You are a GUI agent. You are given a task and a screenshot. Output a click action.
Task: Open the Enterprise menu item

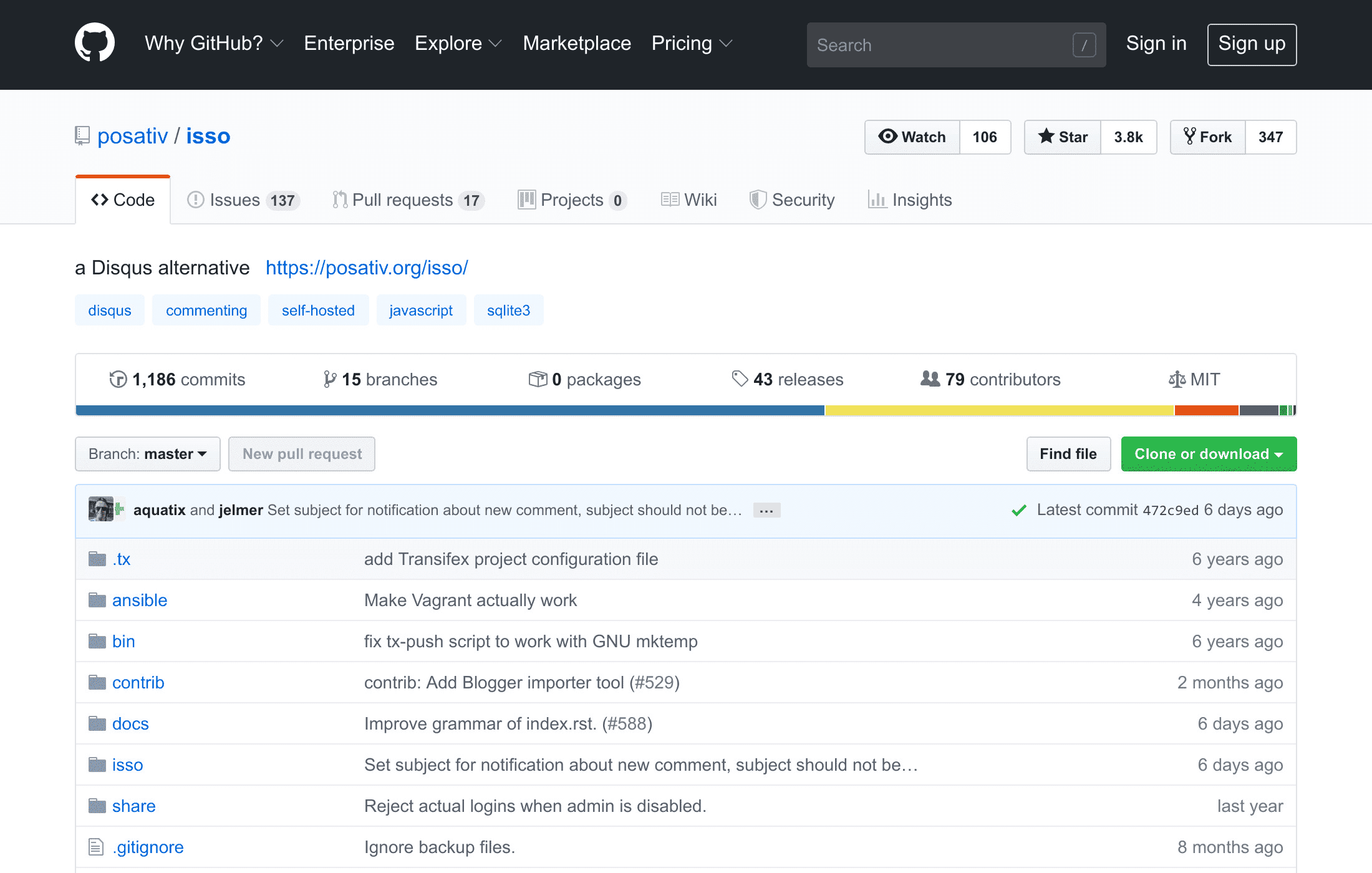(x=349, y=43)
